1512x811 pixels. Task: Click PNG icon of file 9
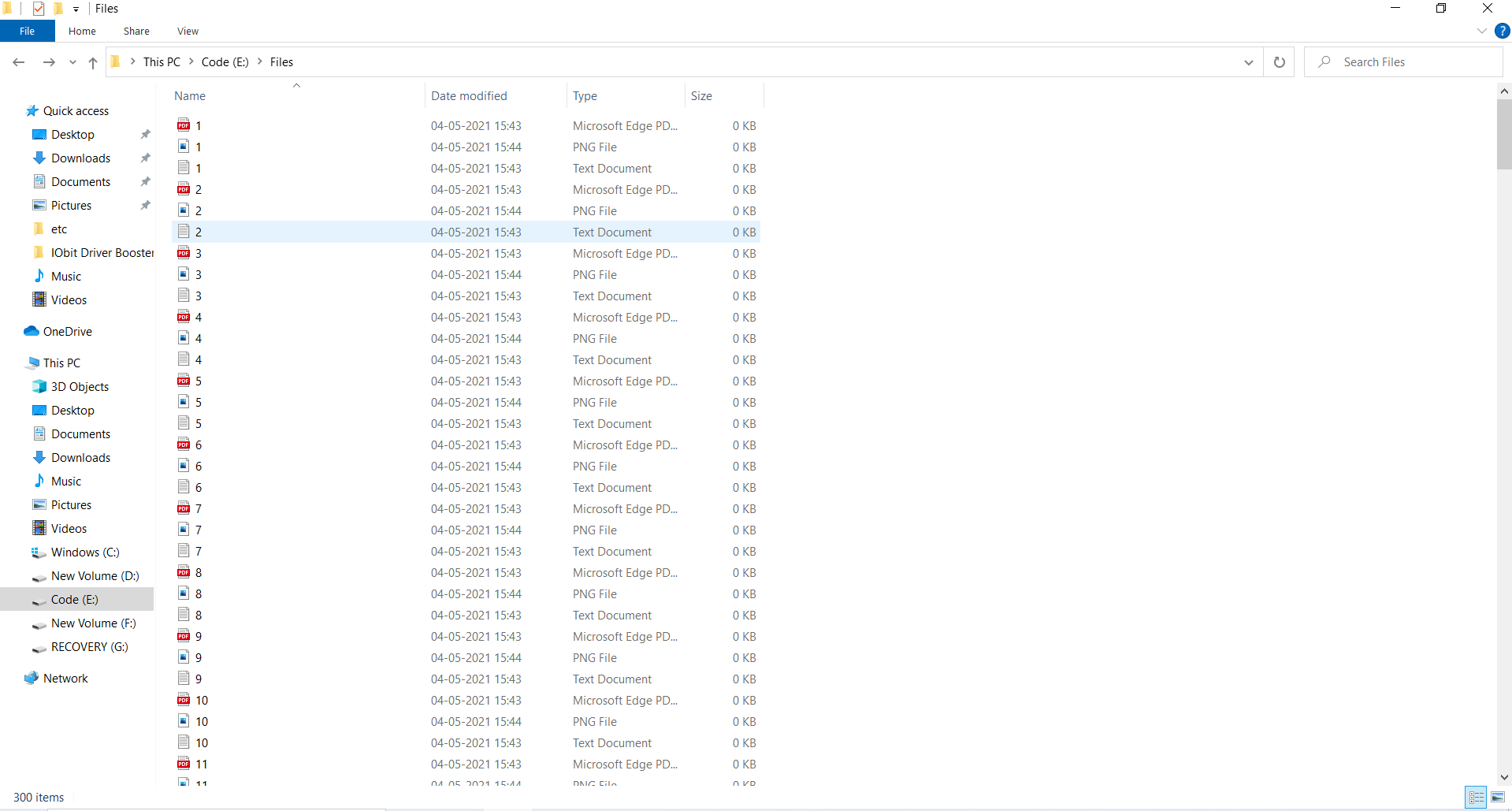[184, 657]
